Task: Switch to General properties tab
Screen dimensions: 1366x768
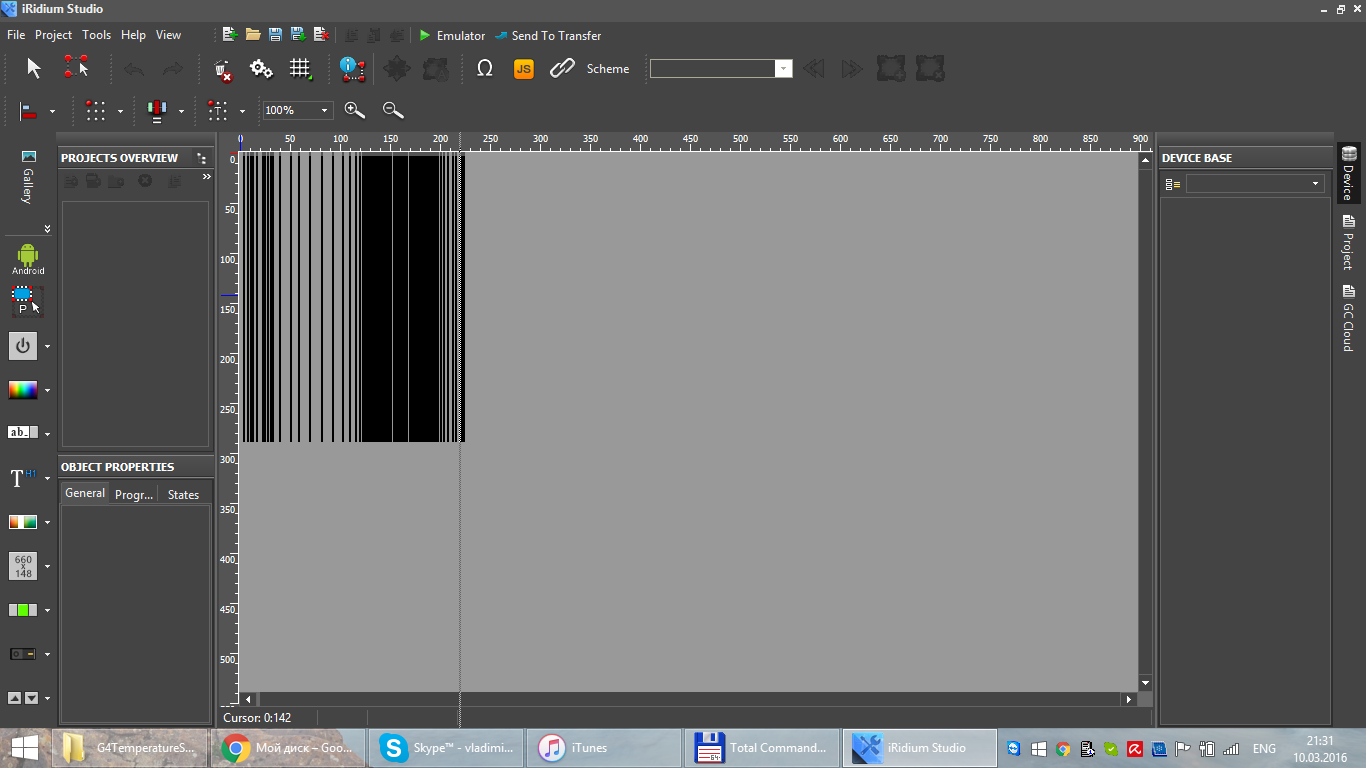Action: click(x=85, y=493)
